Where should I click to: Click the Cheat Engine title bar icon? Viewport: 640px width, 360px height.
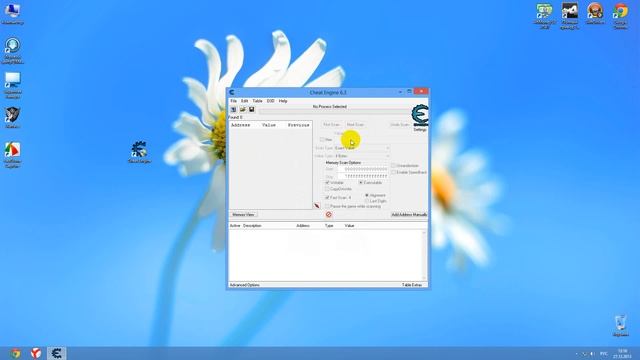(x=232, y=93)
